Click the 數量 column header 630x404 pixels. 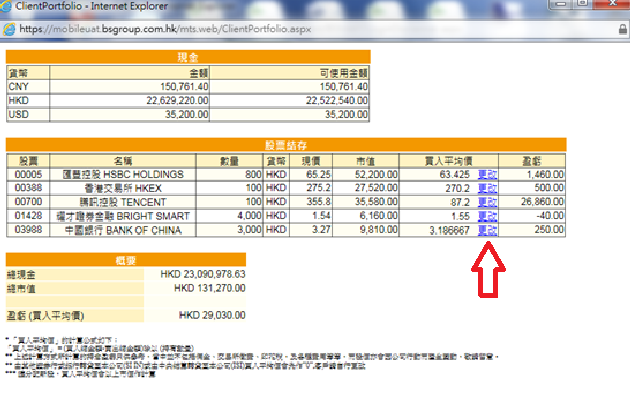[x=229, y=161]
